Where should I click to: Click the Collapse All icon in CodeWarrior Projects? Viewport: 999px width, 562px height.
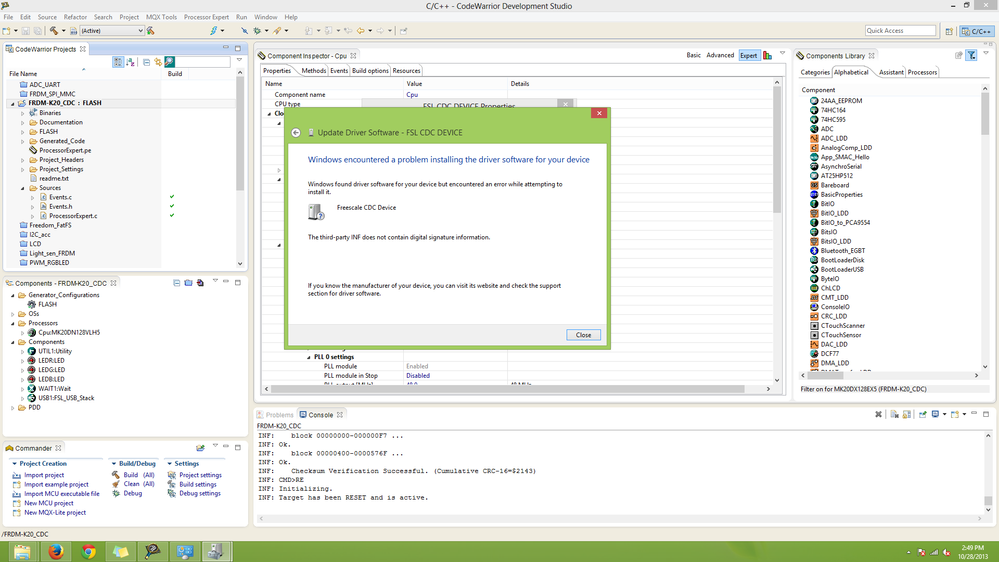coord(147,62)
